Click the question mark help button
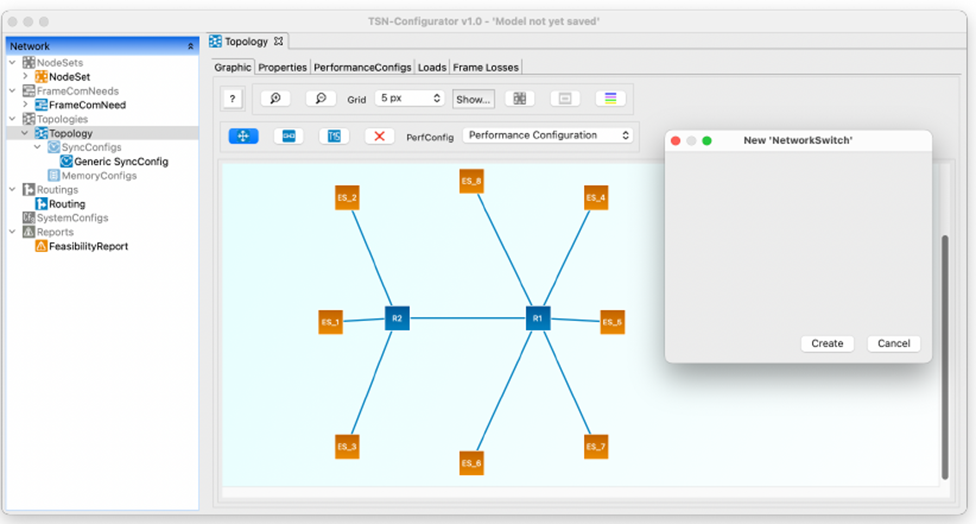The image size is (976, 524). (x=232, y=99)
